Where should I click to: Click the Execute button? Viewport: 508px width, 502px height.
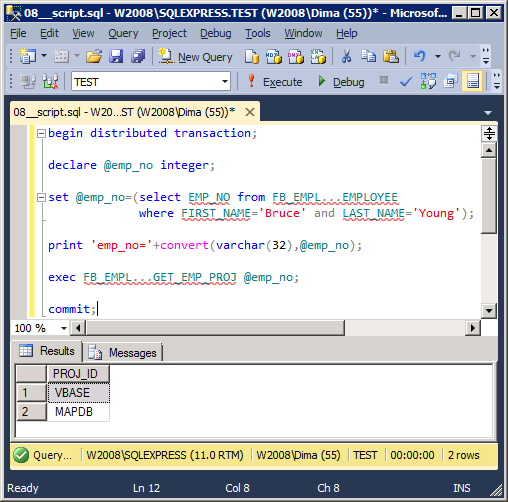(x=275, y=82)
